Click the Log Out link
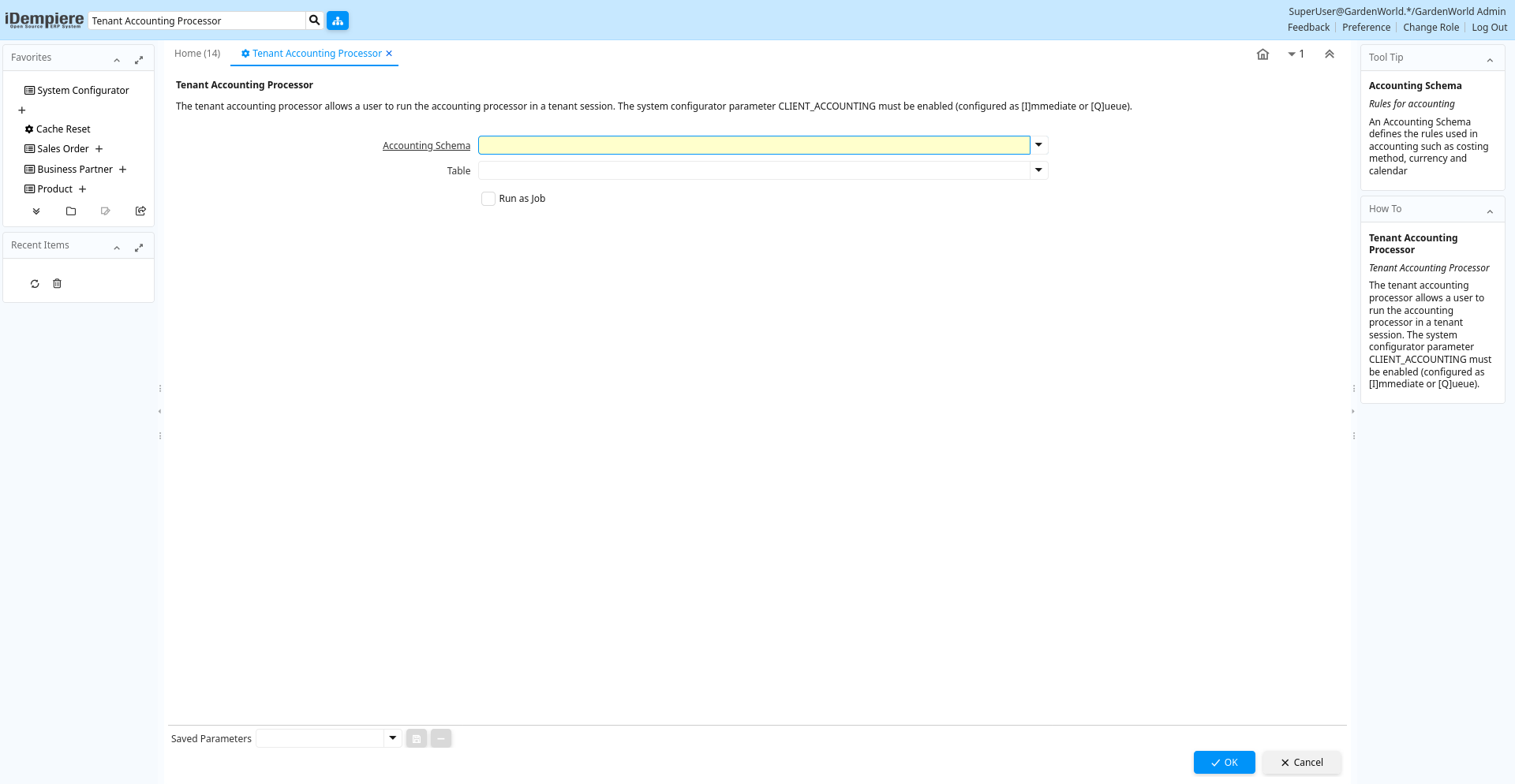Viewport: 1515px width, 784px height. coord(1489,28)
